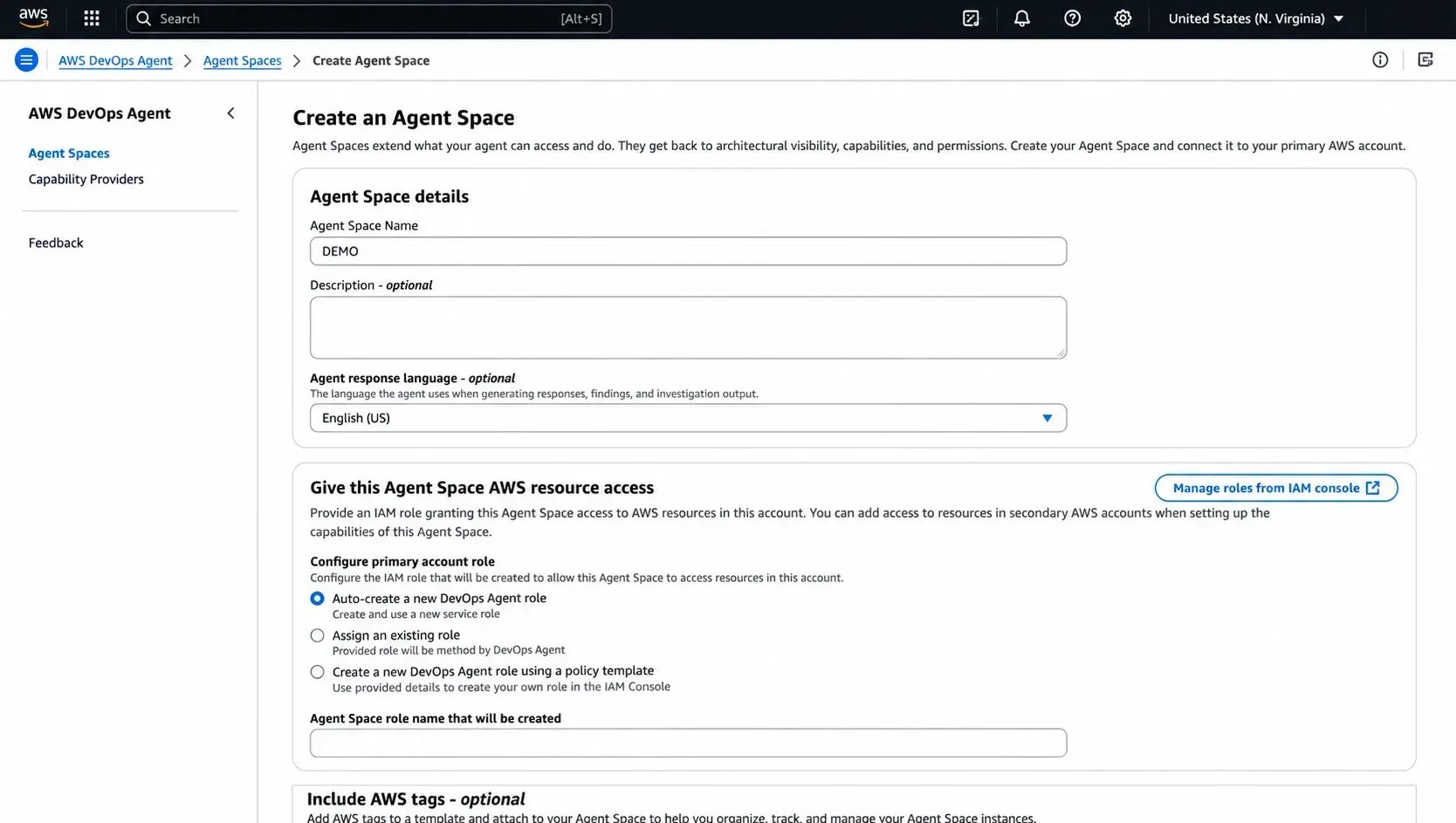Click the Create an Agent Space heading
This screenshot has width=1456, height=823.
[x=403, y=118]
